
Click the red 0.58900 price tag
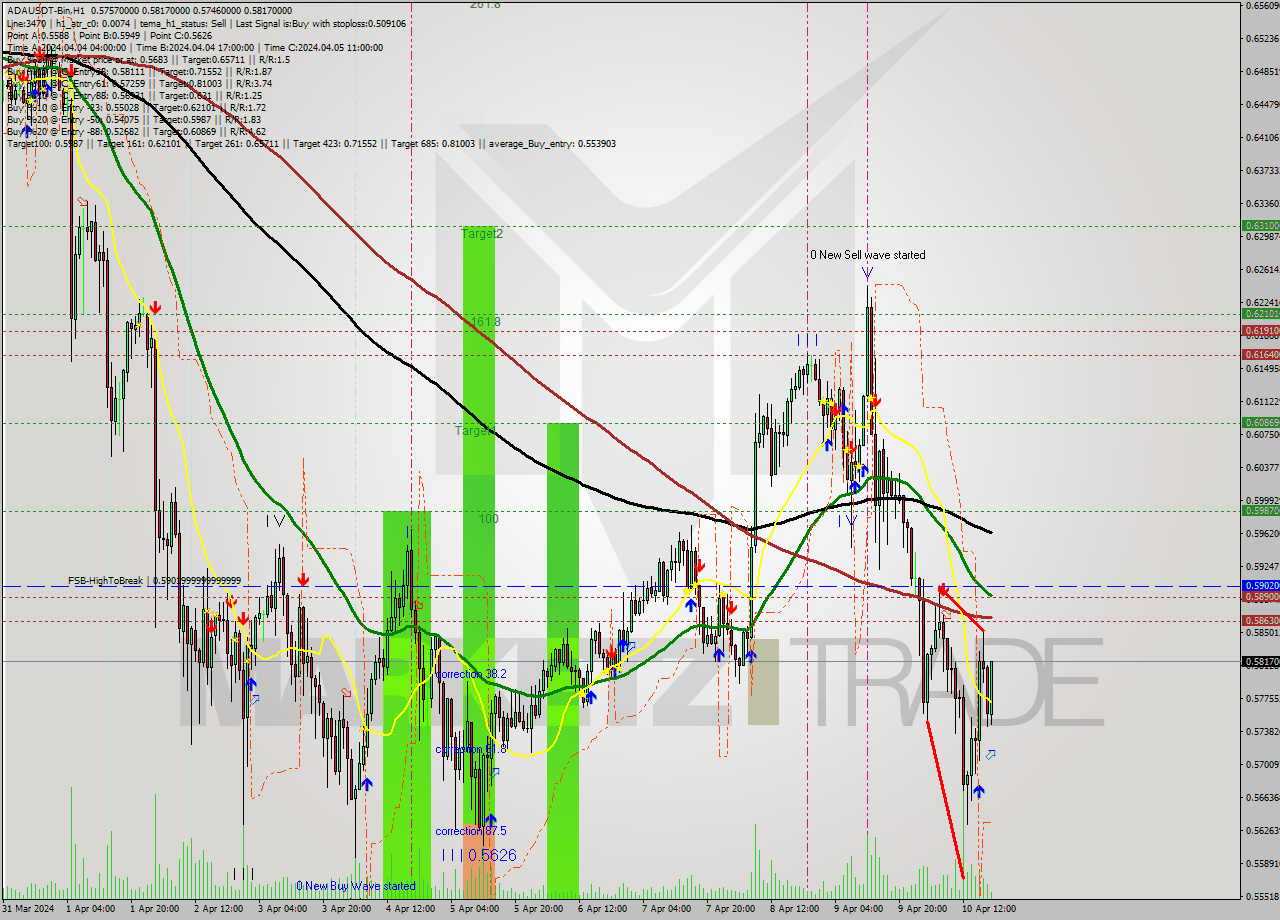pos(1260,596)
